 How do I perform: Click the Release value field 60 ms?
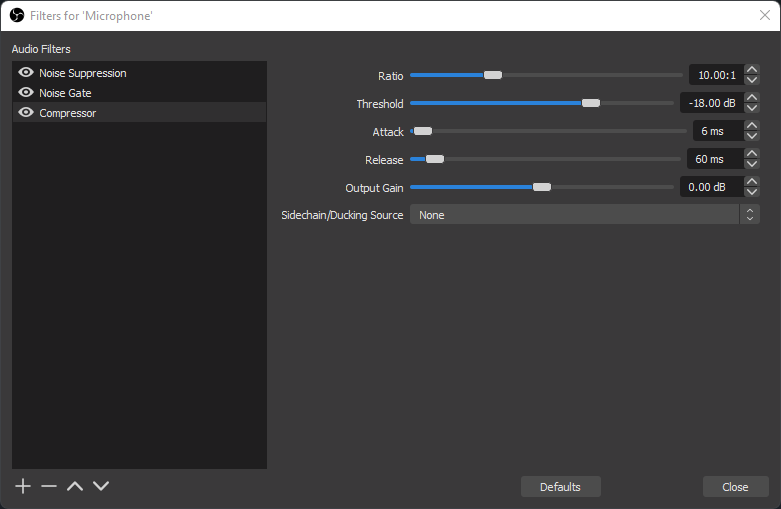(716, 159)
